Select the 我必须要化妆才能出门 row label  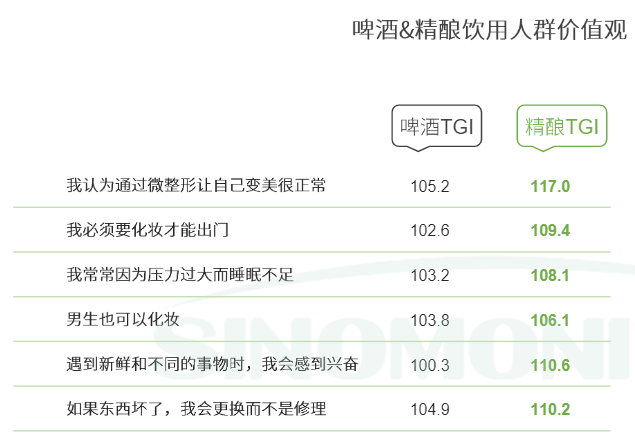click(x=148, y=230)
